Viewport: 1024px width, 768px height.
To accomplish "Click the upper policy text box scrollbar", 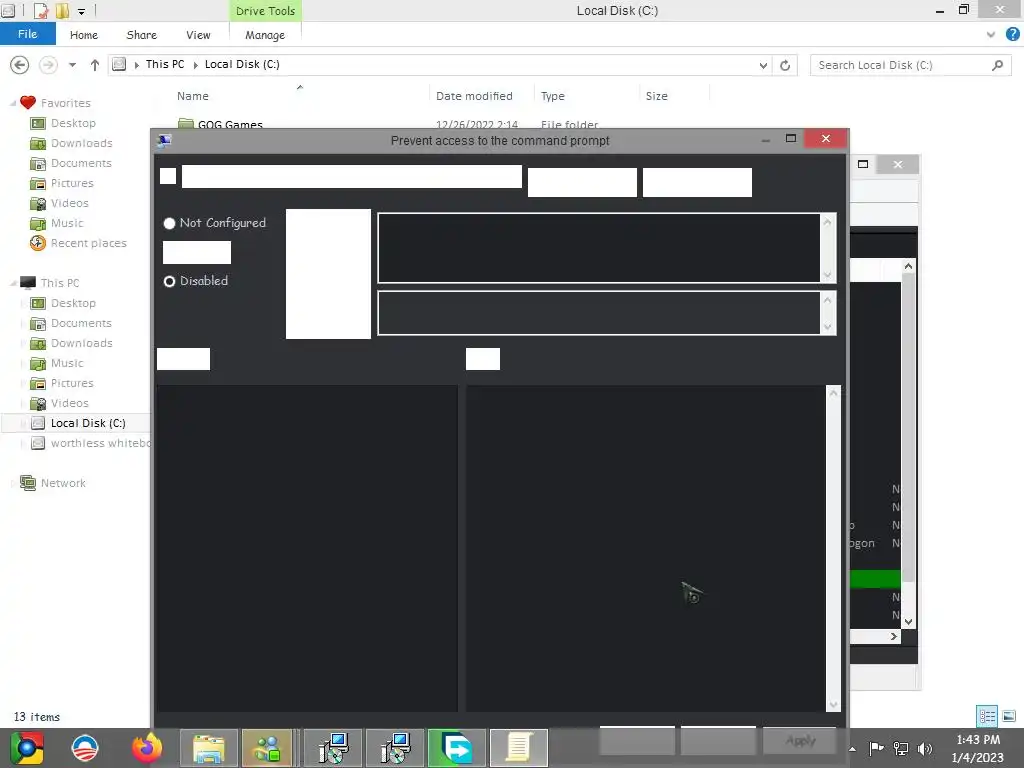I will click(827, 248).
